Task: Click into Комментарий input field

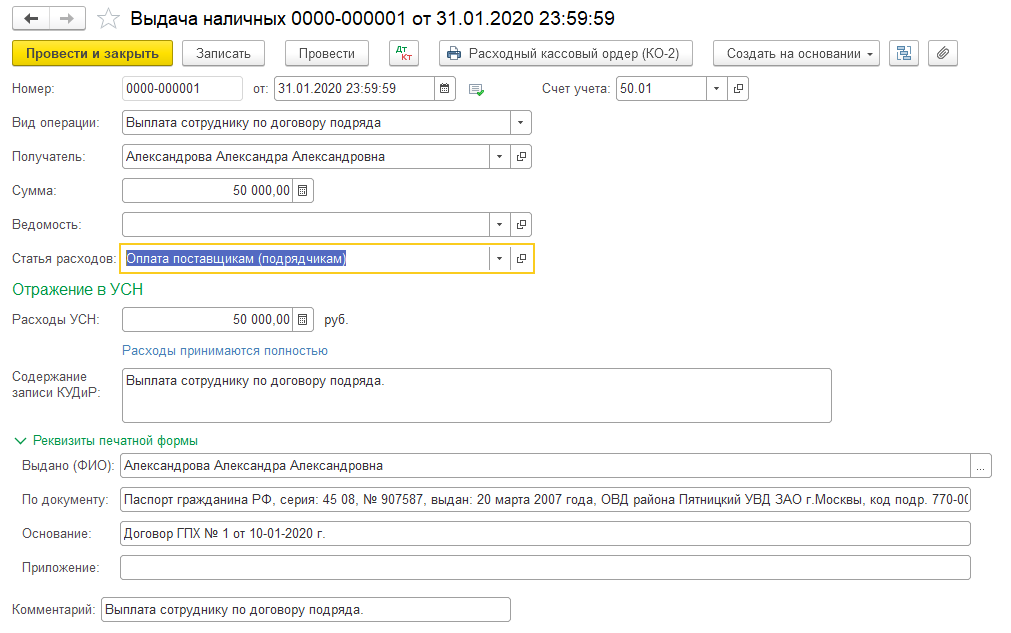Action: pyautogui.click(x=305, y=609)
